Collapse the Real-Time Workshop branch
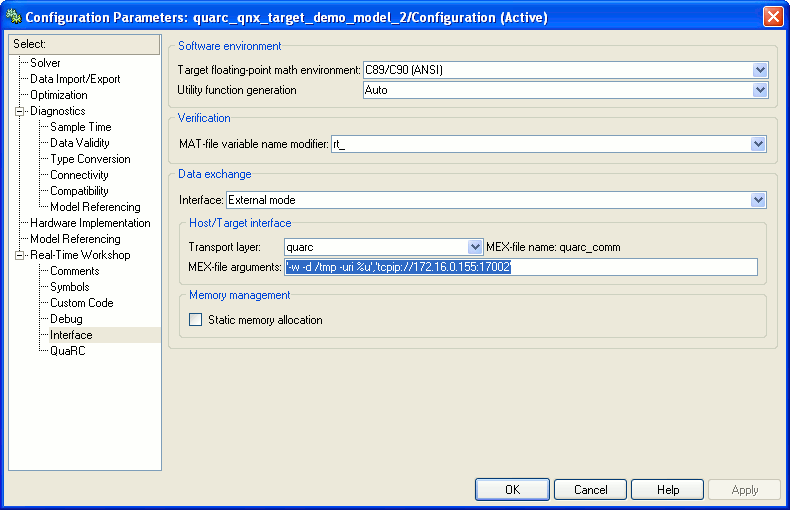Image resolution: width=790 pixels, height=510 pixels. (20, 256)
